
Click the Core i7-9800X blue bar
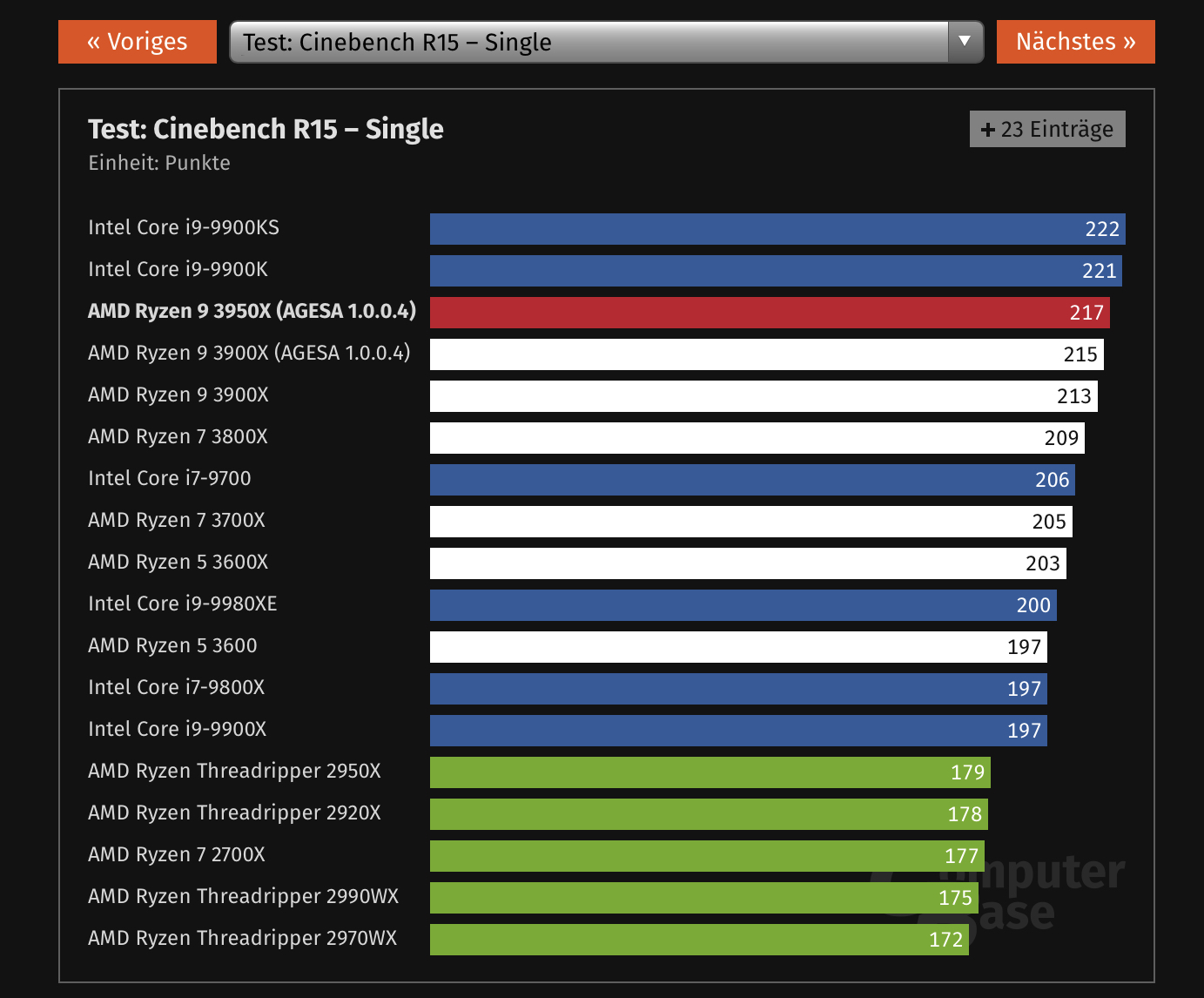(738, 689)
